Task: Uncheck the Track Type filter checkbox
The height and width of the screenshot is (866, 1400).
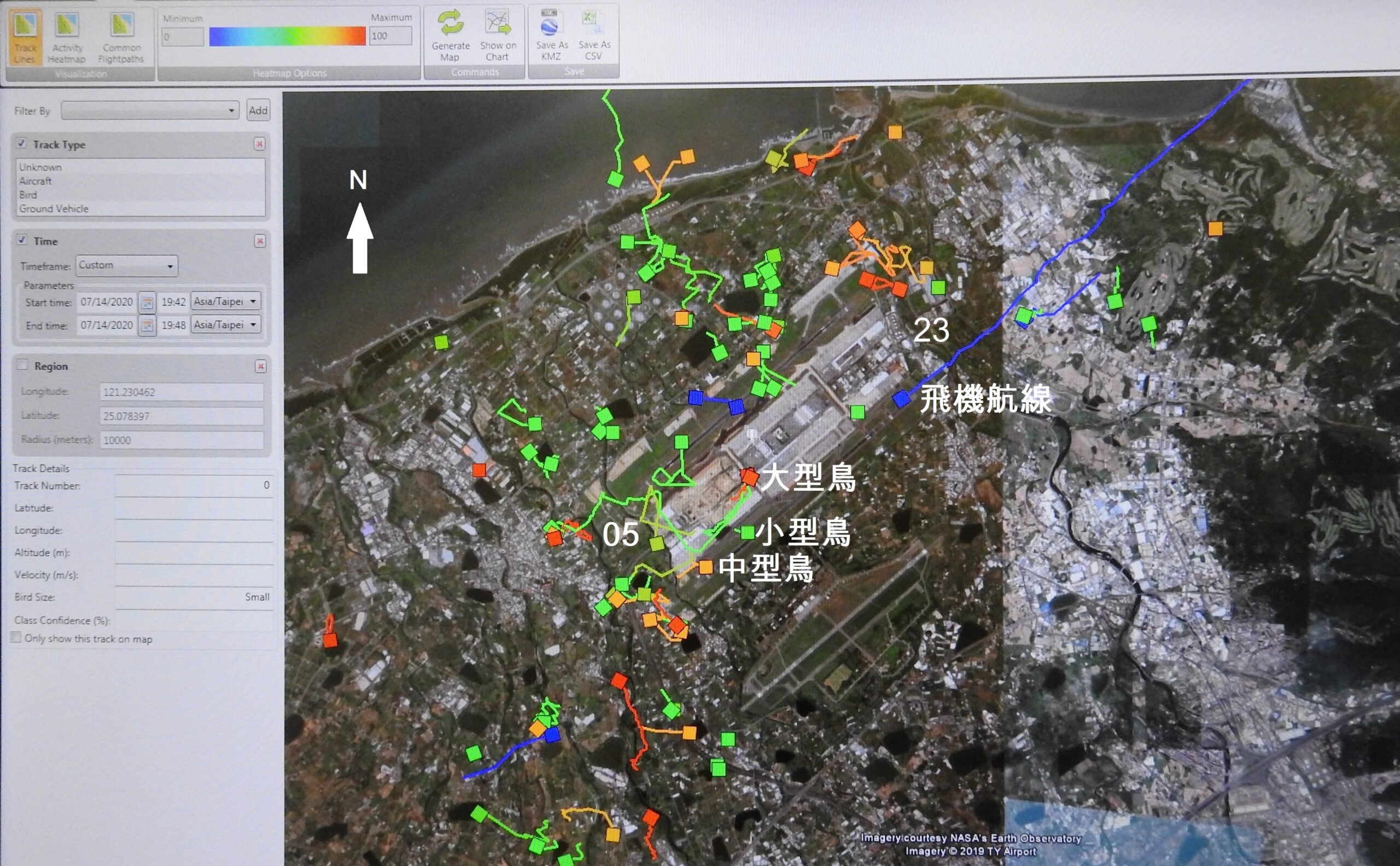Action: click(x=22, y=143)
